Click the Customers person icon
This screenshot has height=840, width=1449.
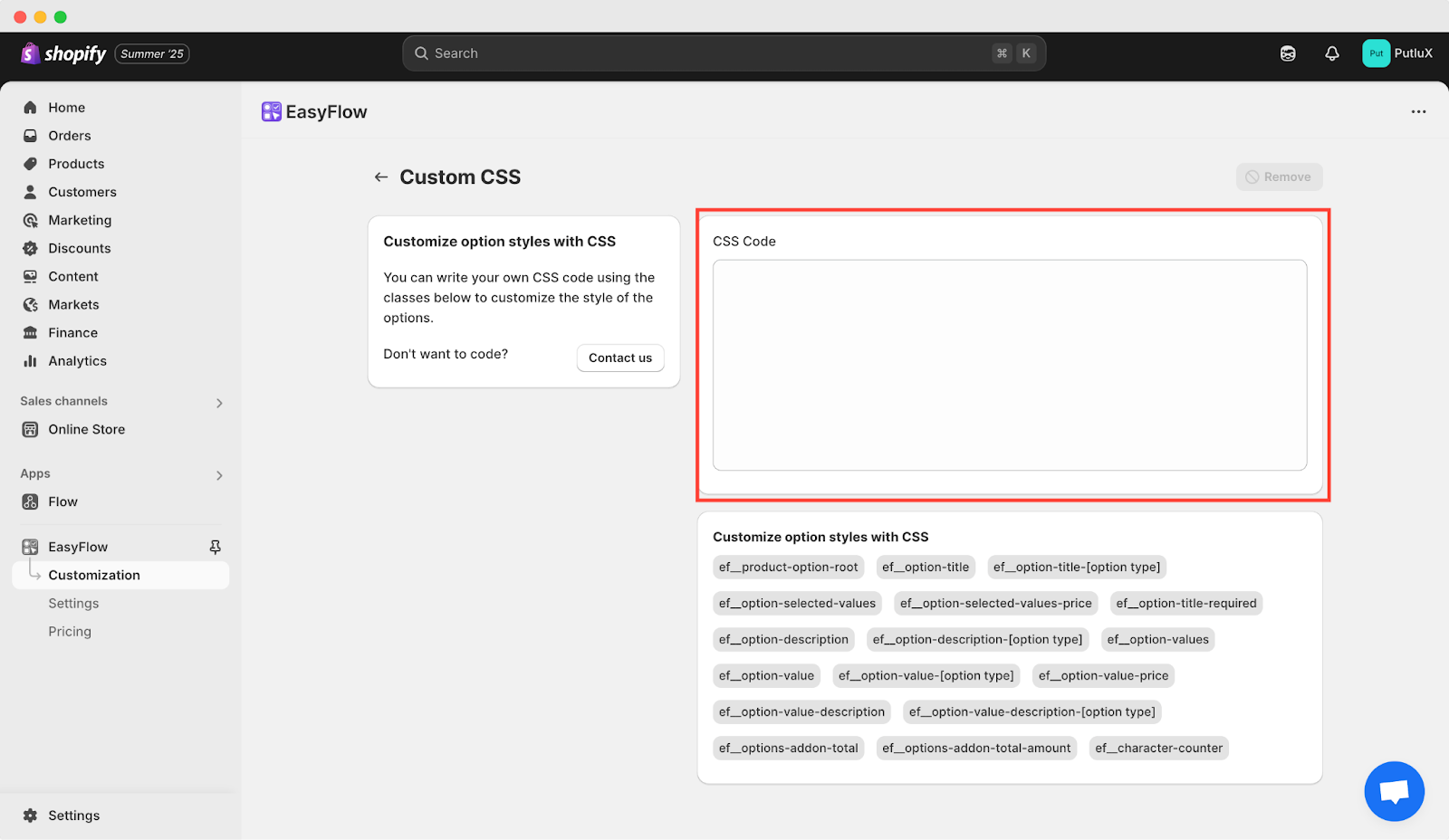point(30,192)
